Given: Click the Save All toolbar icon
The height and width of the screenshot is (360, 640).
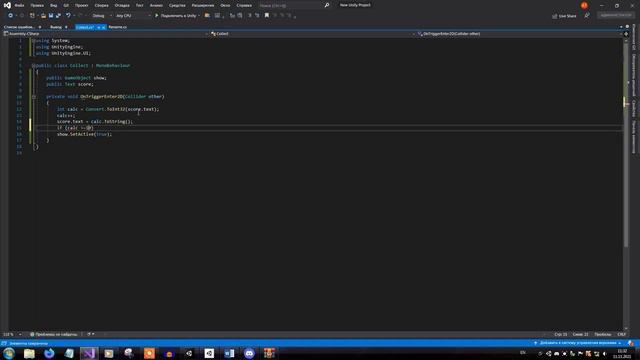Looking at the screenshot, I should coord(58,16).
